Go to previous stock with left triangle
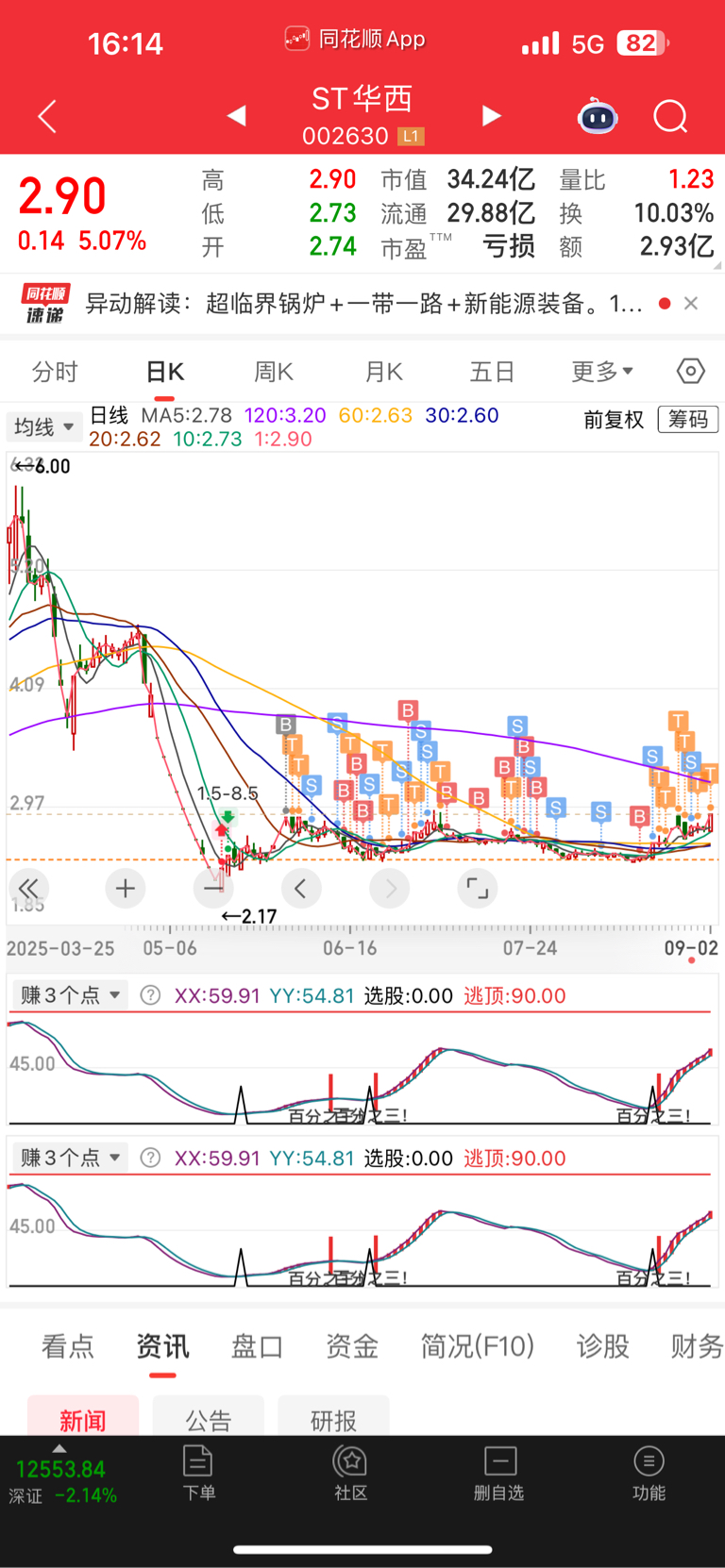This screenshot has width=725, height=1568. 237,115
